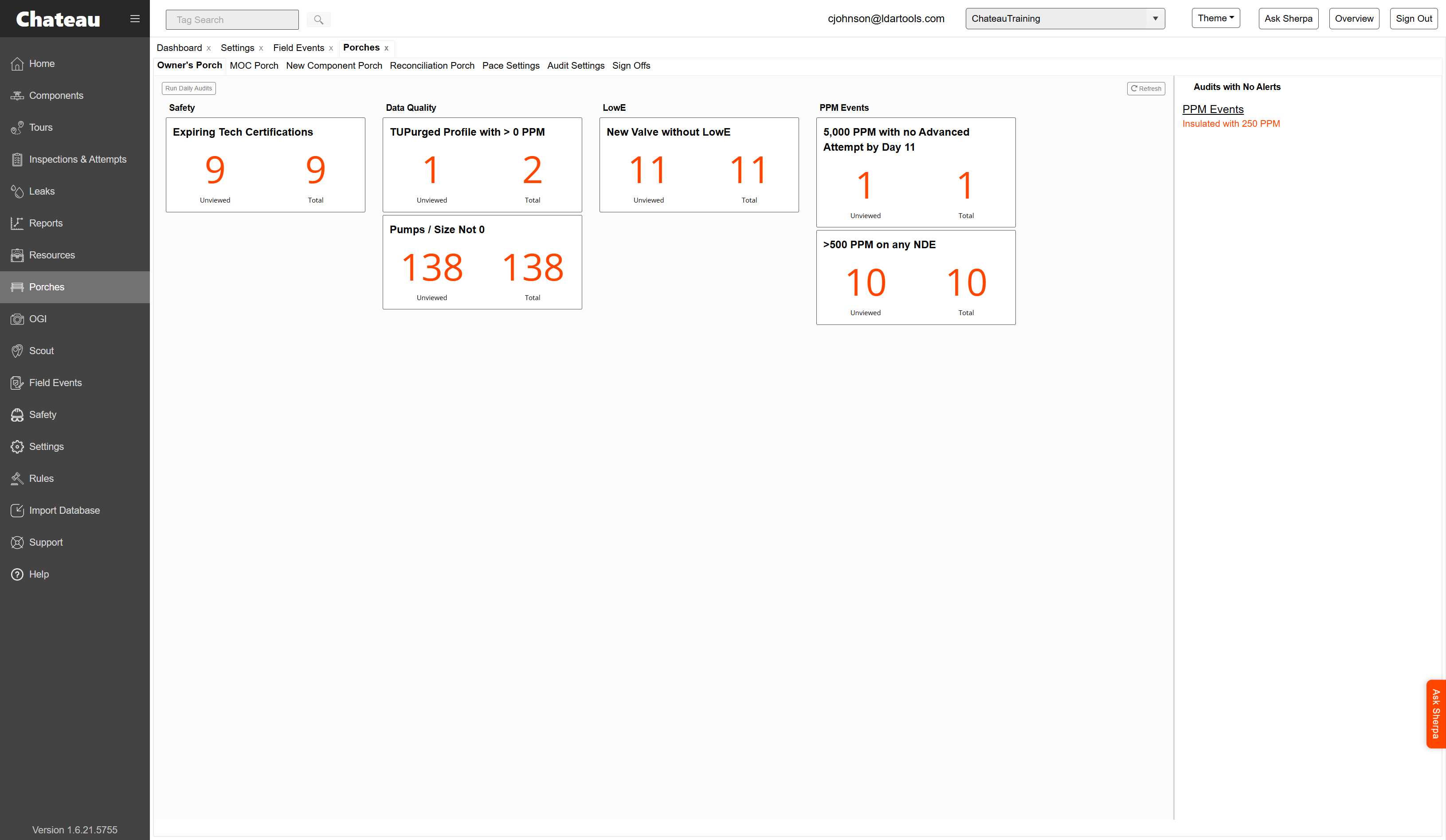
Task: Click the magnifier search button
Action: 318,20
